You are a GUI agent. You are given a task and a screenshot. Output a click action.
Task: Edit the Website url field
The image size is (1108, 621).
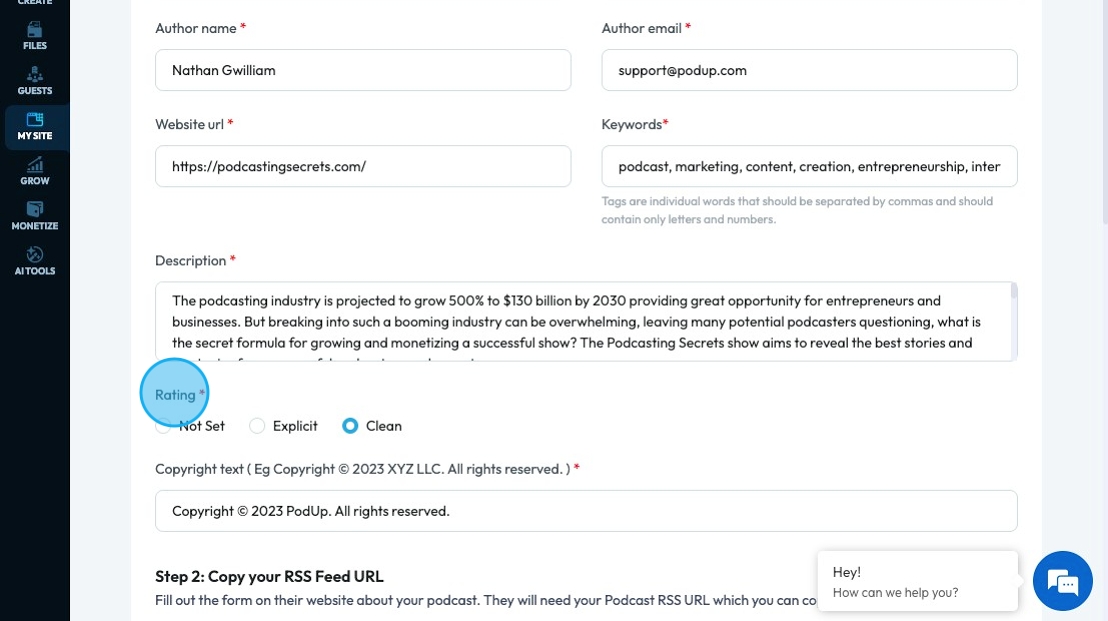tap(363, 166)
